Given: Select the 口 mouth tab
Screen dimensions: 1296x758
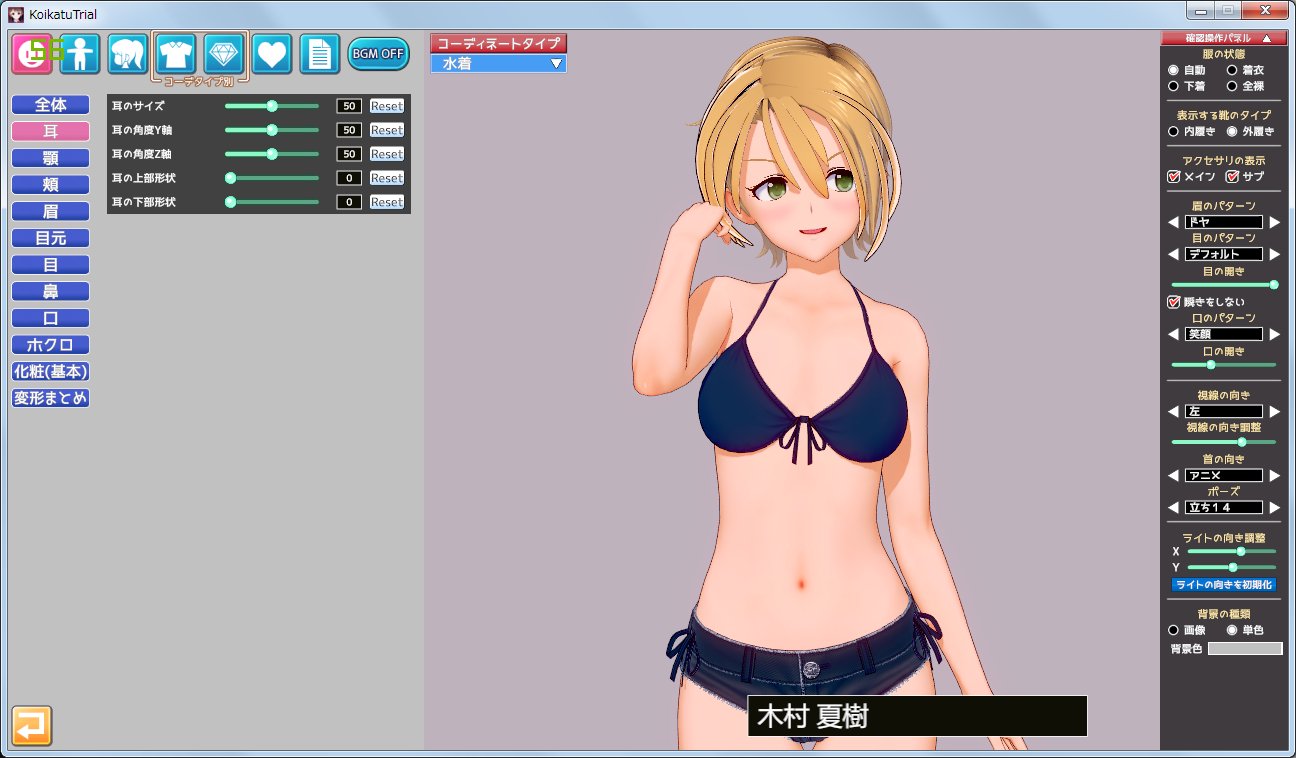Looking at the screenshot, I should (x=51, y=318).
